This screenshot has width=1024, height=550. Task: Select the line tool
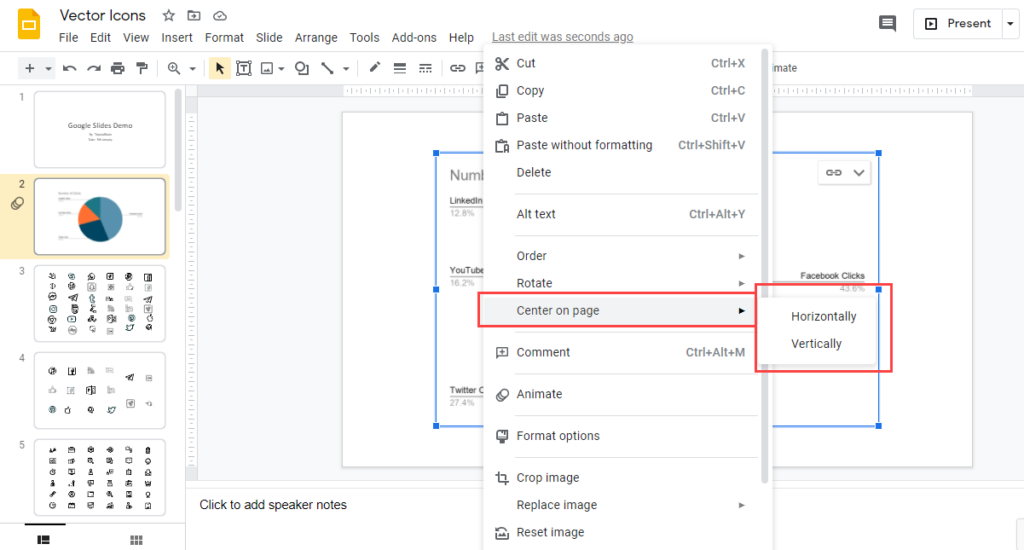point(327,68)
